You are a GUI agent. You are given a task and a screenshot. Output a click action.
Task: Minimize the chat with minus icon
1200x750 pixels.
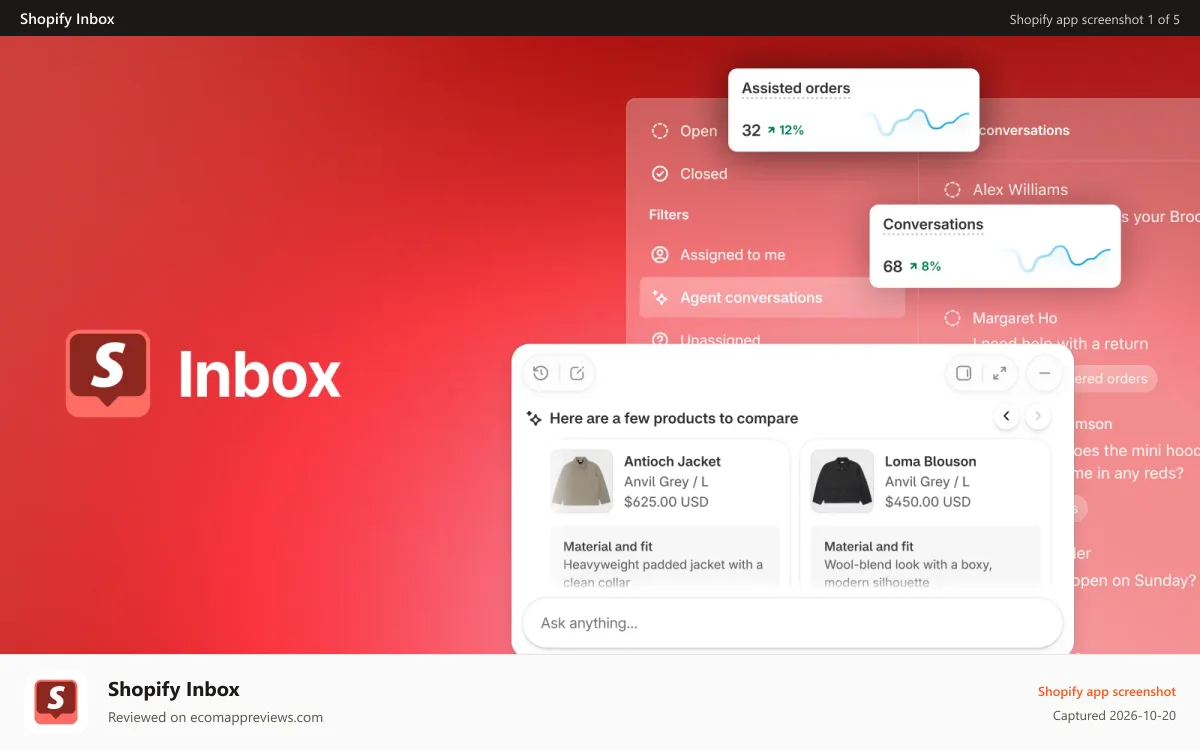click(x=1044, y=373)
